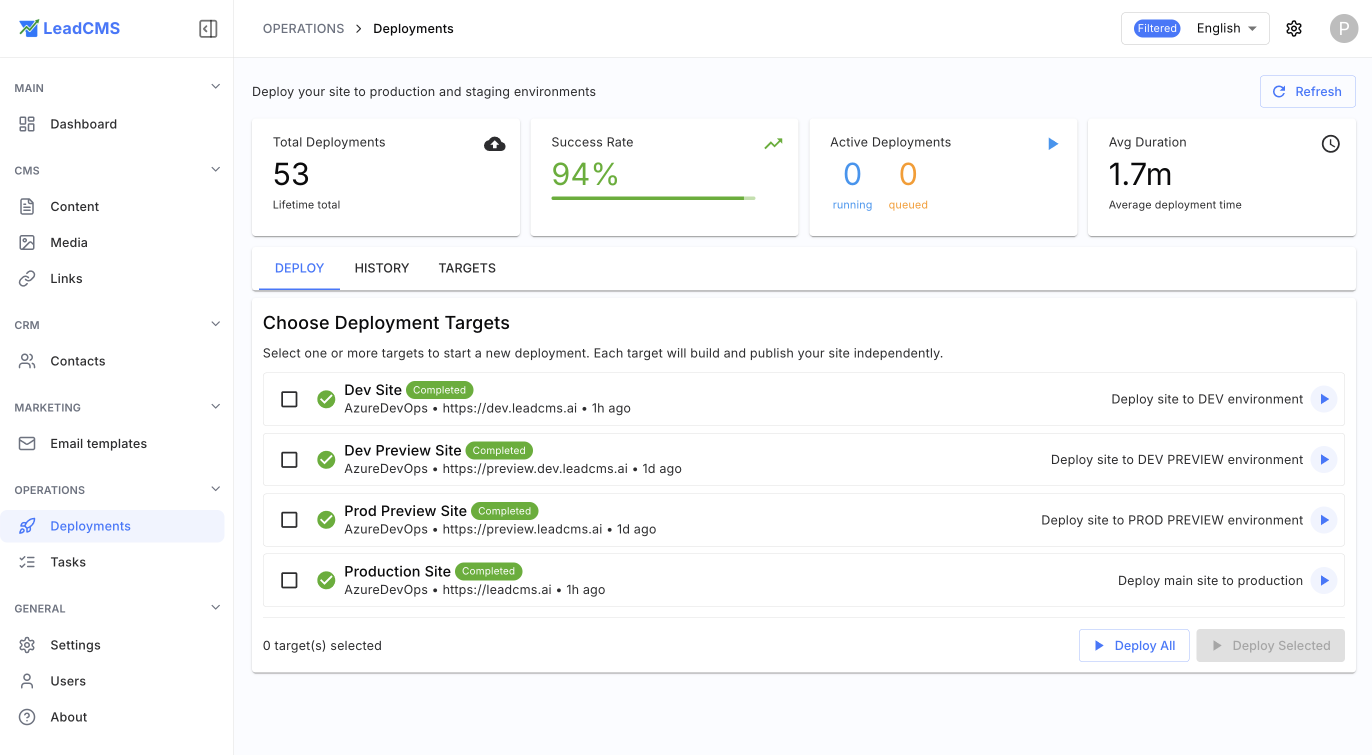Click the Success Rate progress bar
Image resolution: width=1372 pixels, height=755 pixels.
pos(650,197)
